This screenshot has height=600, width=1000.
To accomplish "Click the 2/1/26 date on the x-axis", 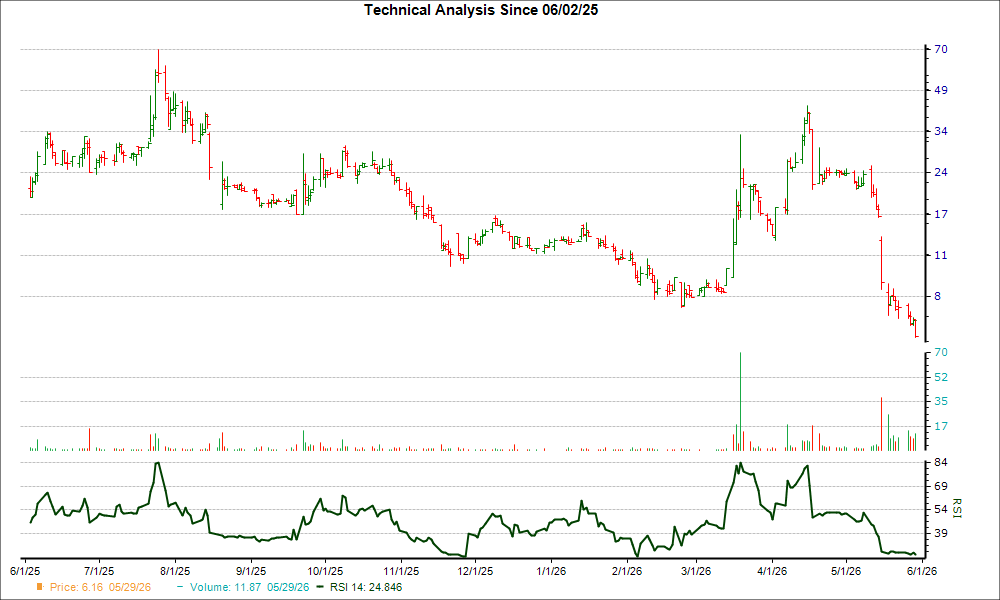I will point(628,571).
